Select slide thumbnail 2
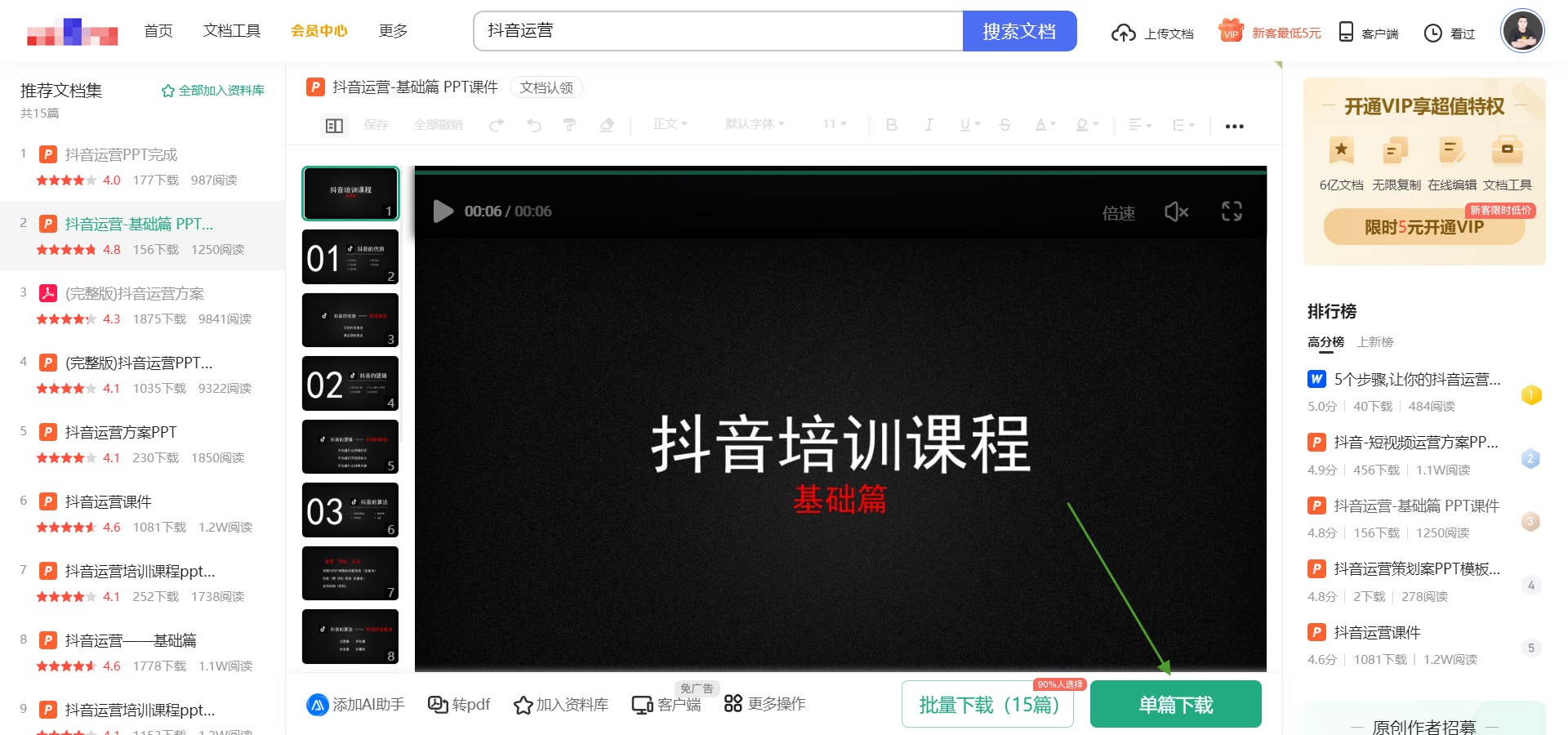1568x735 pixels. point(350,256)
